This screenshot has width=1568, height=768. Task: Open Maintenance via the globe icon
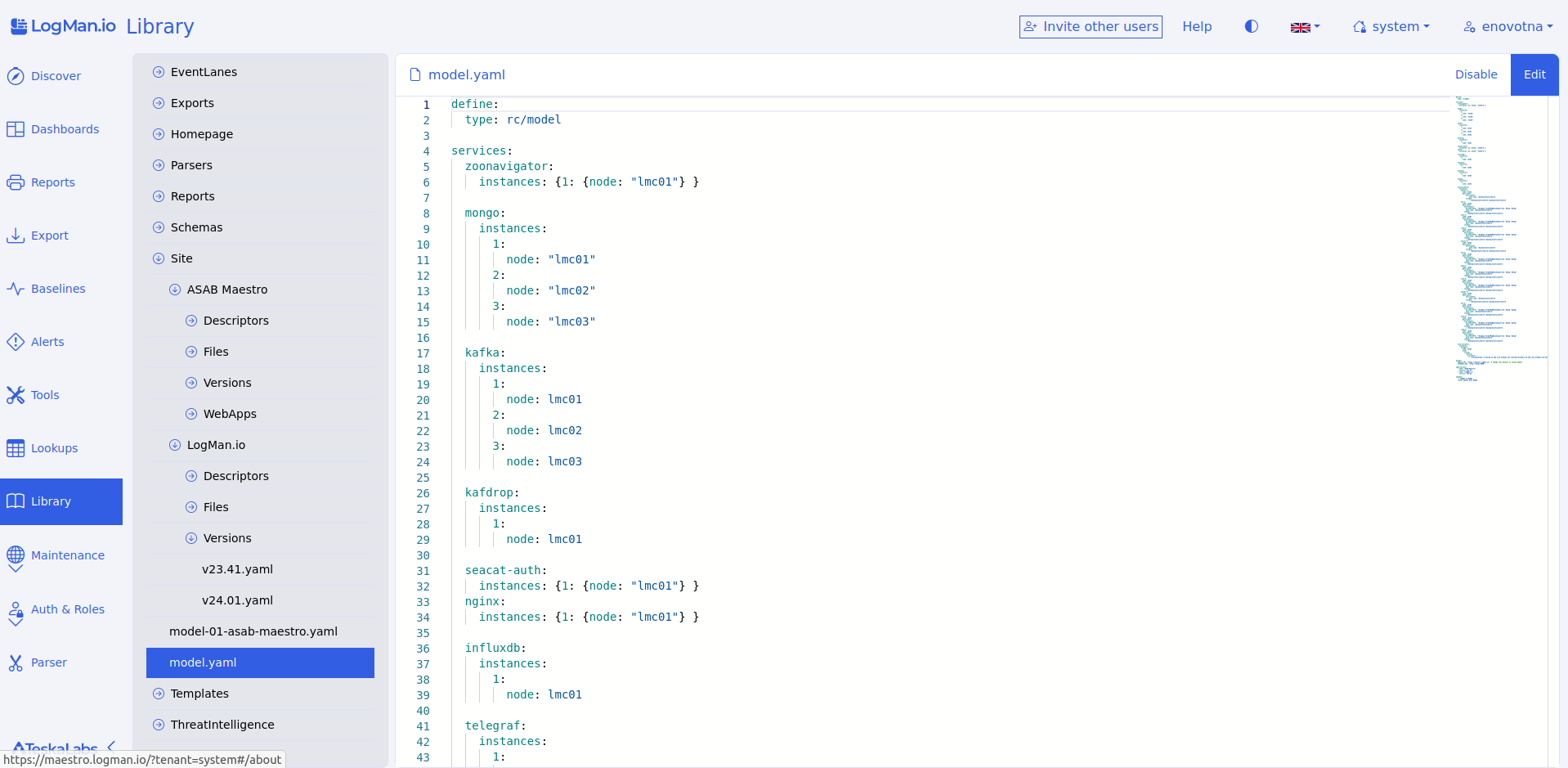pos(16,555)
